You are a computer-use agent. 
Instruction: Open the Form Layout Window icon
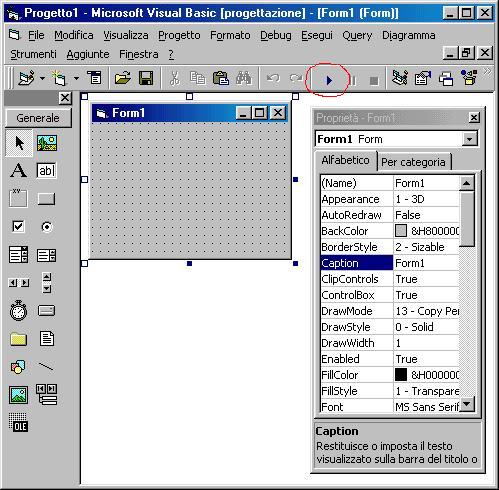pos(446,79)
